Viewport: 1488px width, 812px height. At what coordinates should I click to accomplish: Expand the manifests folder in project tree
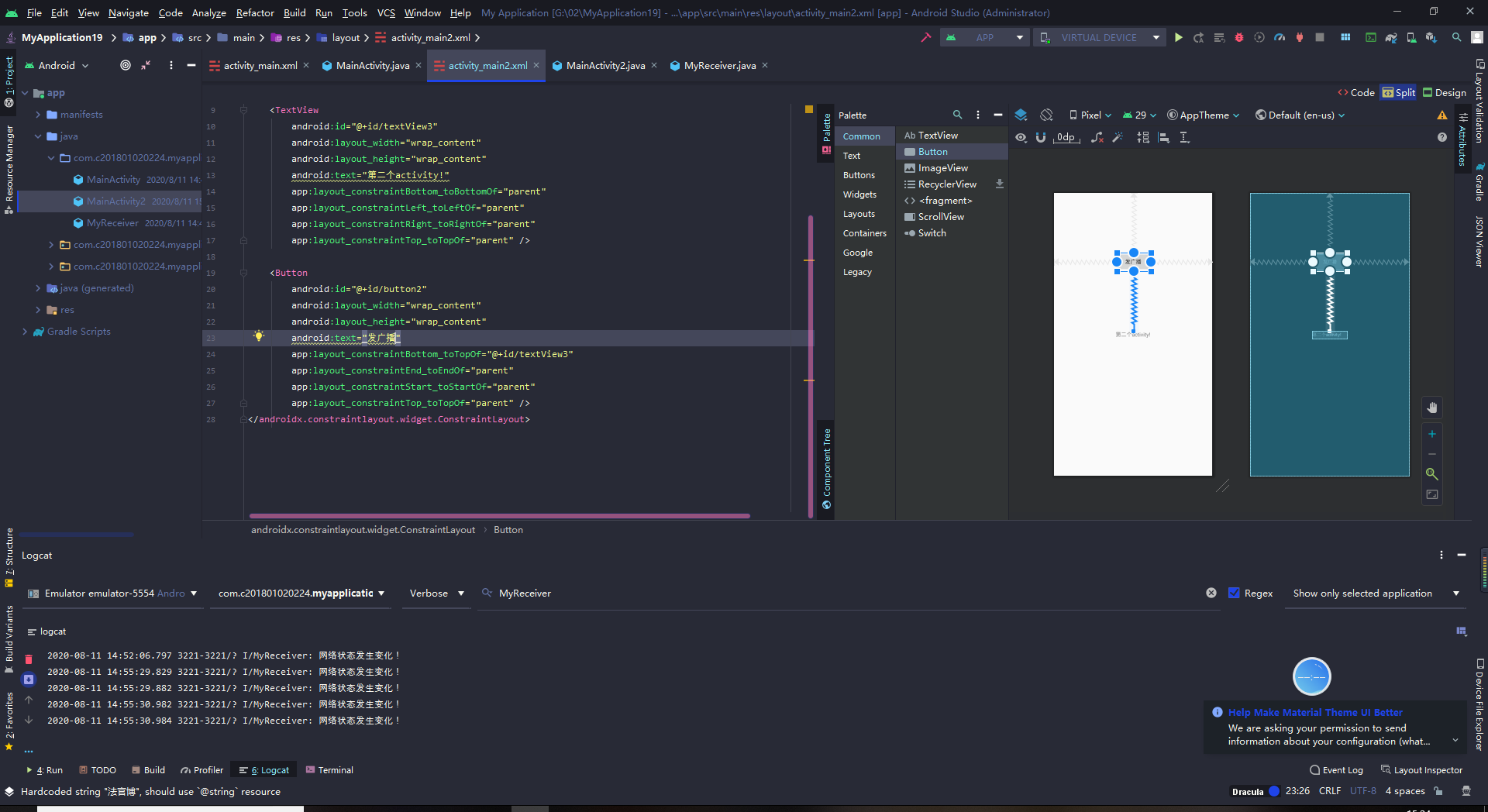pyautogui.click(x=38, y=114)
